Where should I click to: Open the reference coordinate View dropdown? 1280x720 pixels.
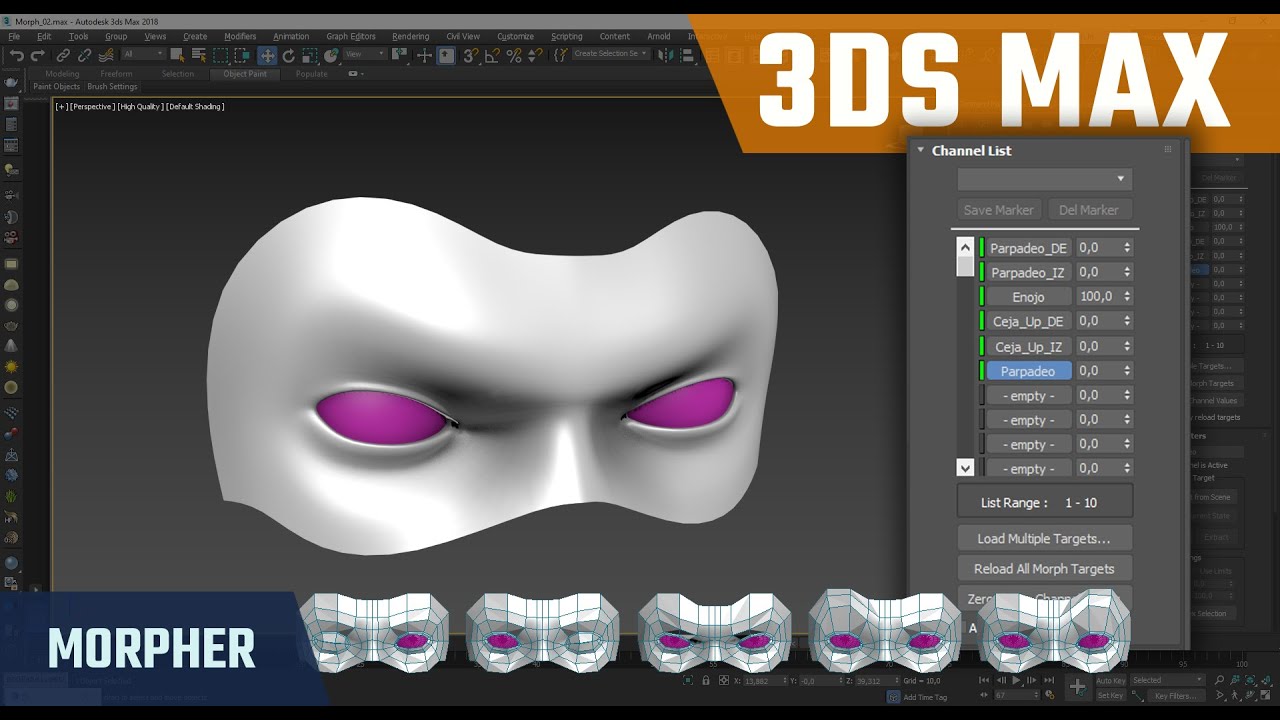click(365, 54)
